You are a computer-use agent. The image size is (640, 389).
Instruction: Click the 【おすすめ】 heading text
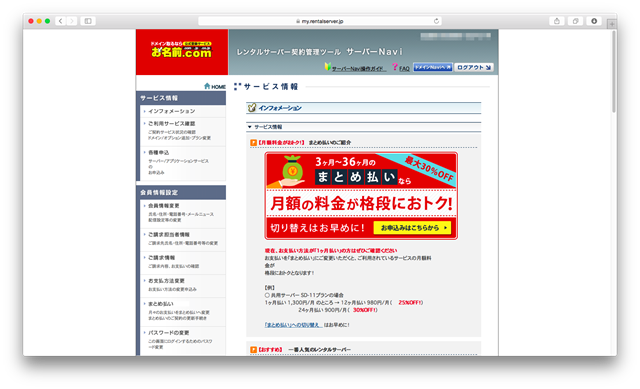click(x=270, y=350)
